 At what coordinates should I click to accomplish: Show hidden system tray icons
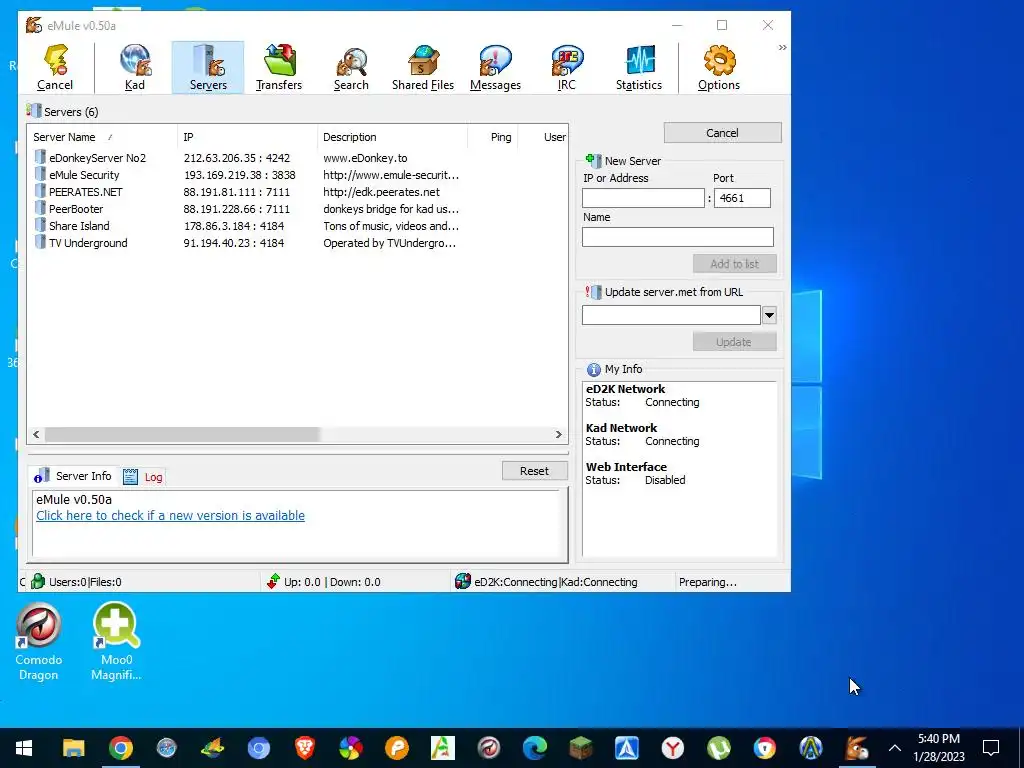(895, 748)
